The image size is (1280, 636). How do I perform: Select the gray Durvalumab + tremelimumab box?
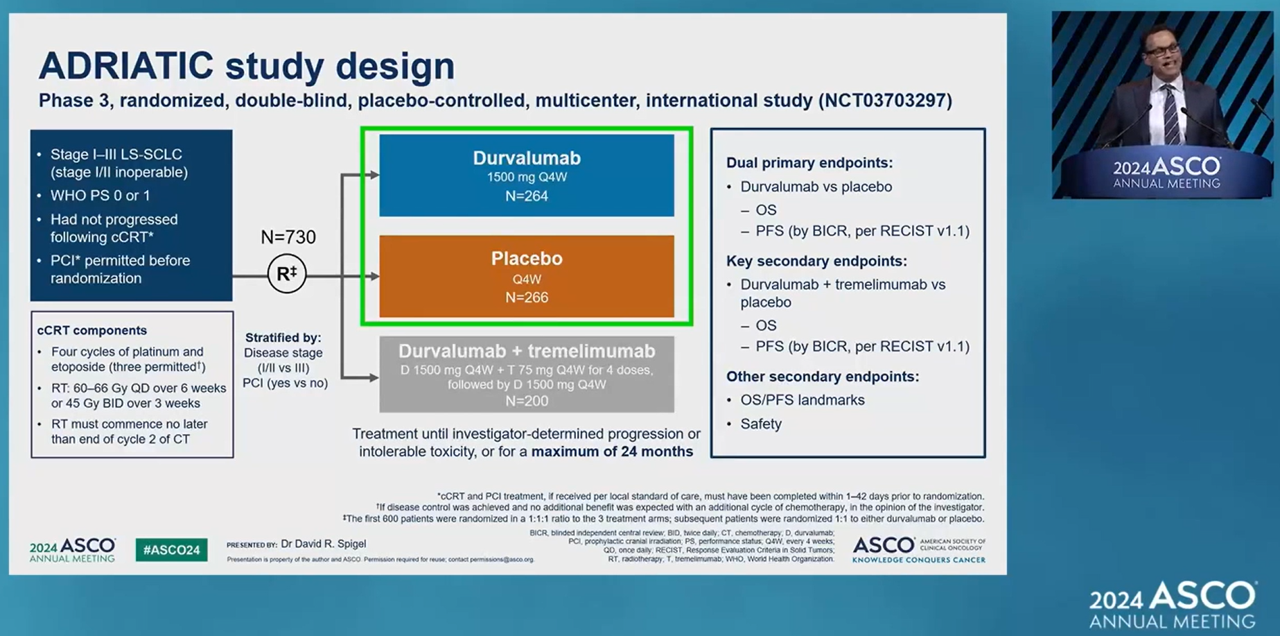(527, 375)
